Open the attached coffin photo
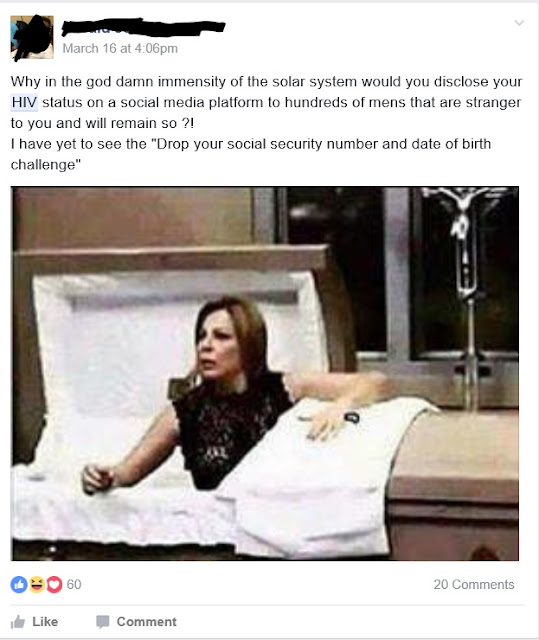The image size is (539, 640). tap(265, 373)
